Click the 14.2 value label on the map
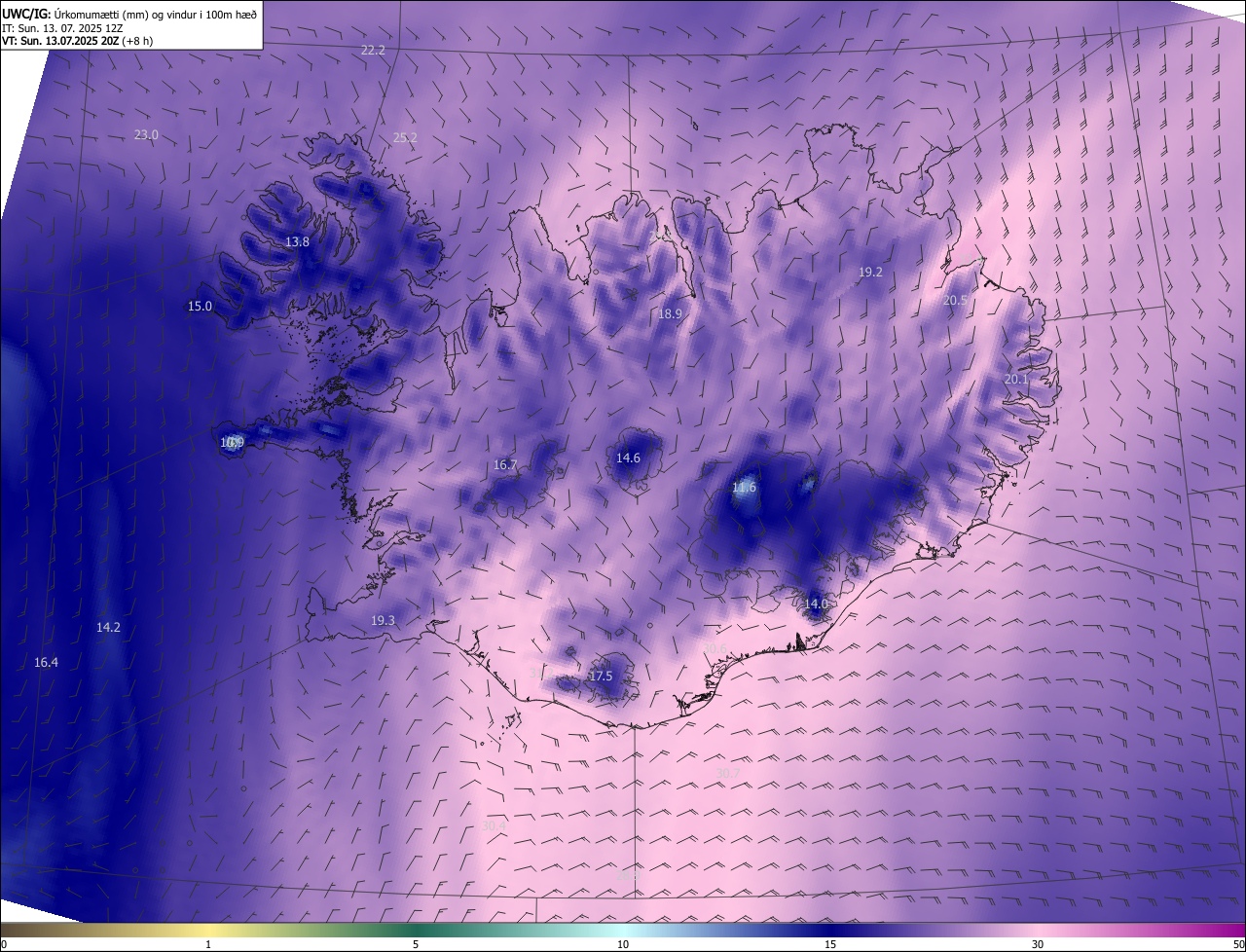This screenshot has width=1246, height=952. pyautogui.click(x=108, y=628)
